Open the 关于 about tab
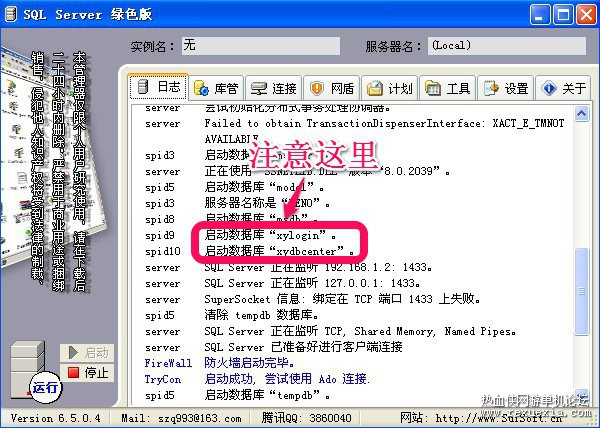Image resolution: width=600 pixels, height=428 pixels. [x=563, y=88]
